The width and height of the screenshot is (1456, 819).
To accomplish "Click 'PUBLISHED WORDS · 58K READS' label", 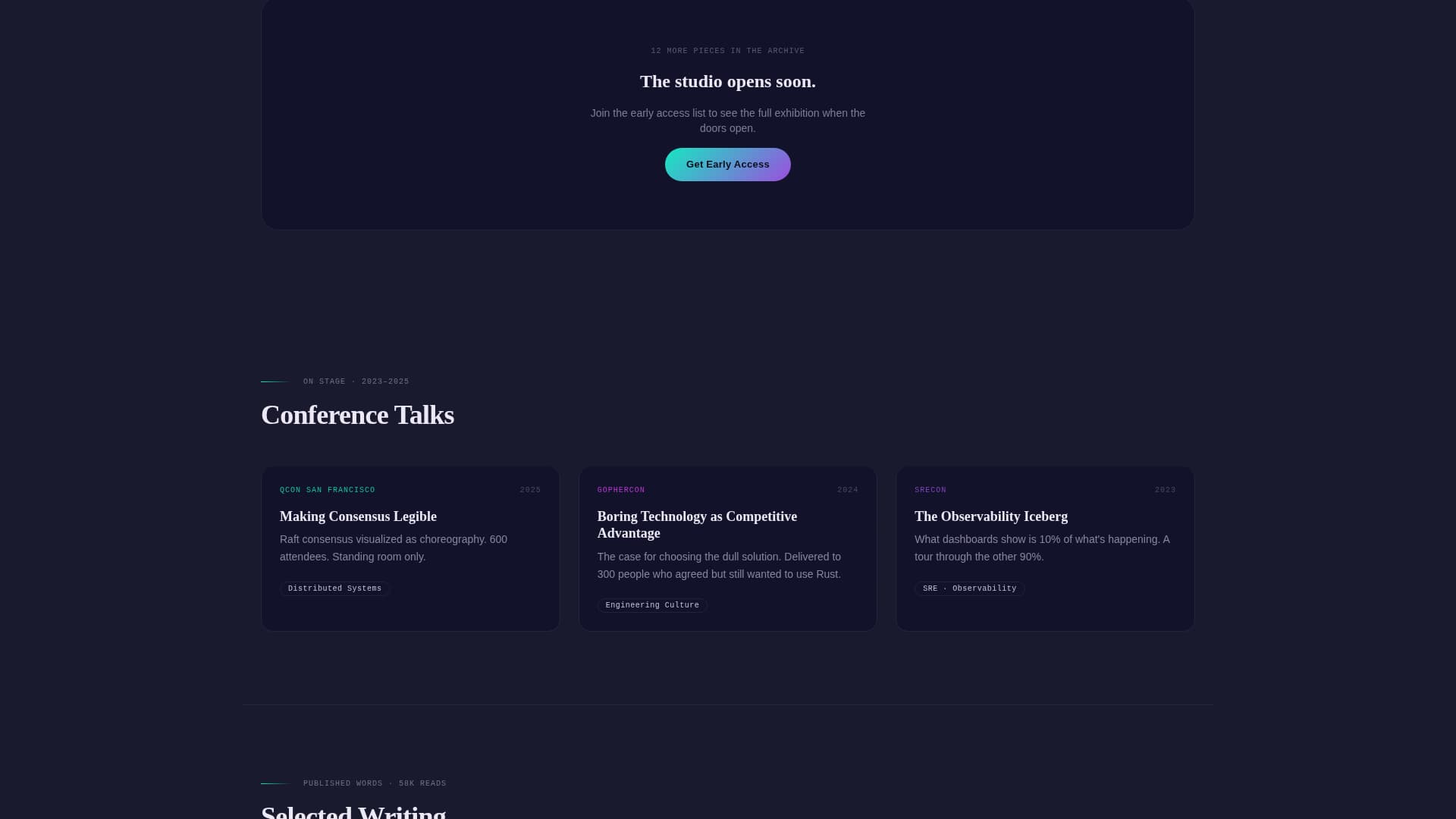I will pos(375,783).
